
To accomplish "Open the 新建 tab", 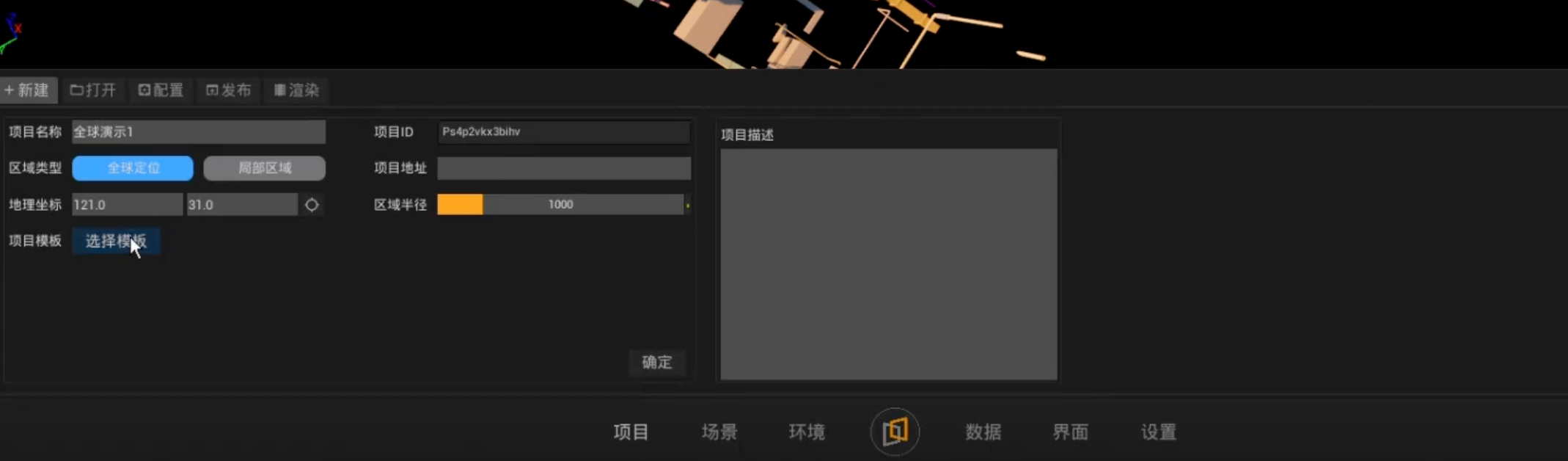I will pos(29,90).
